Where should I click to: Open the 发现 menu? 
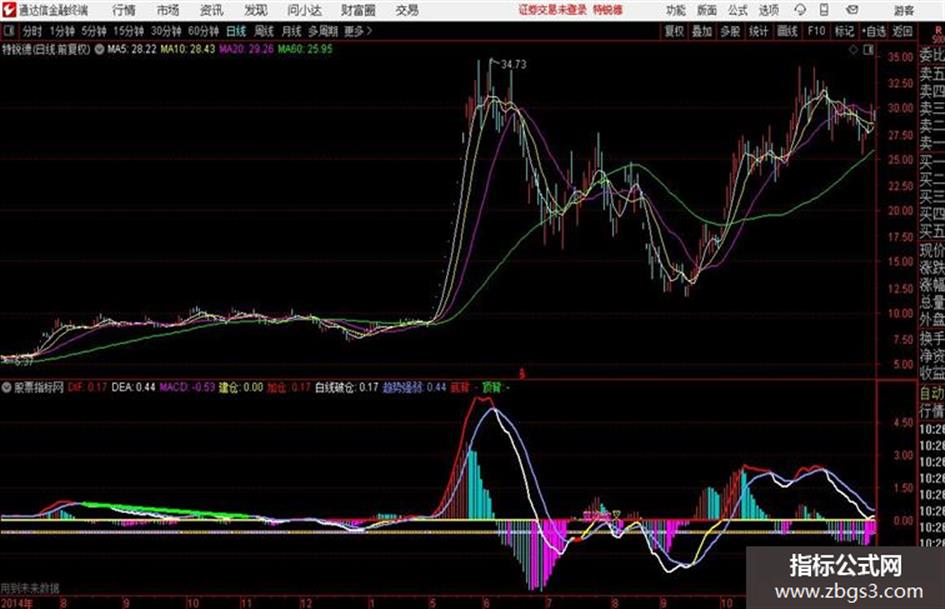point(256,10)
